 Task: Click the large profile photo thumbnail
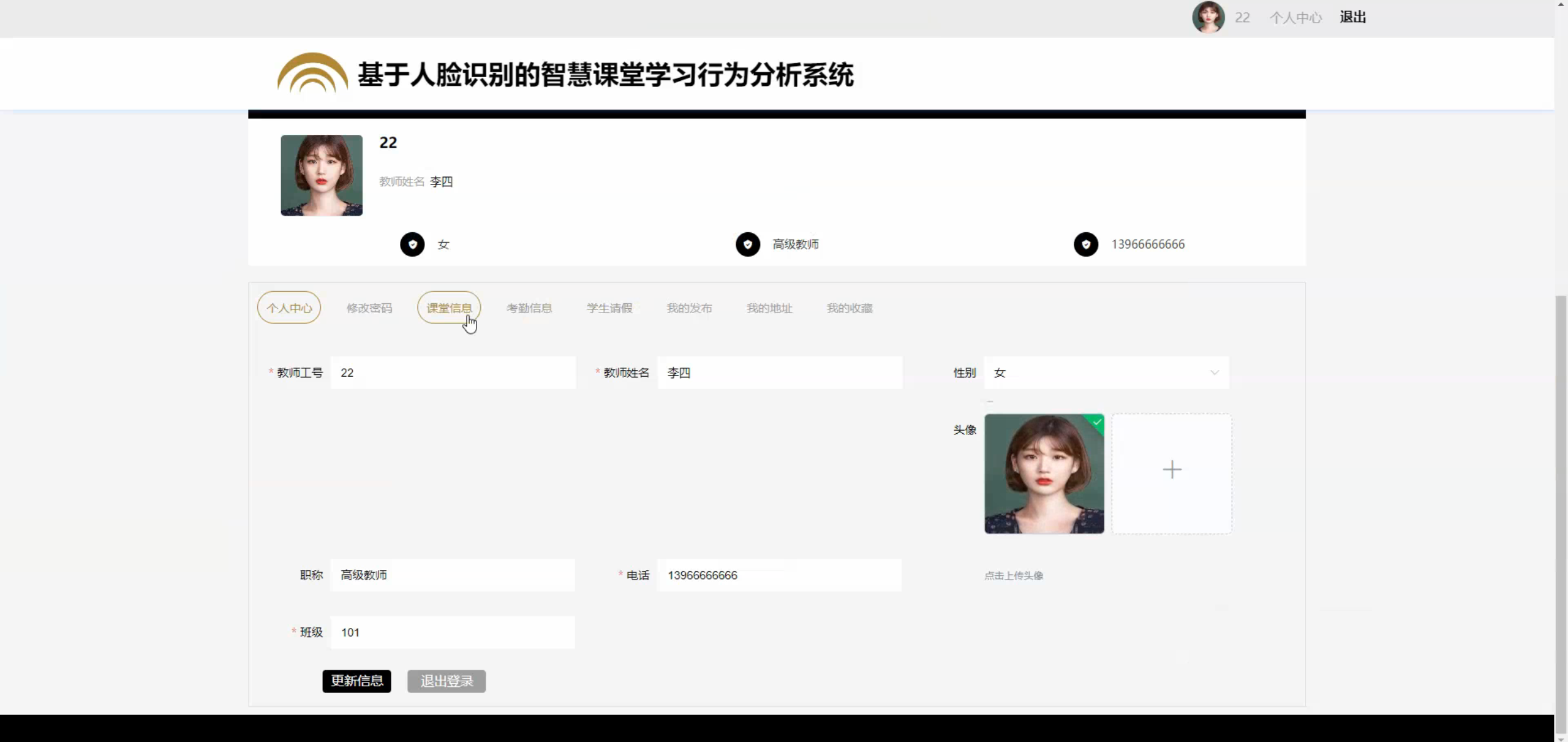322,175
